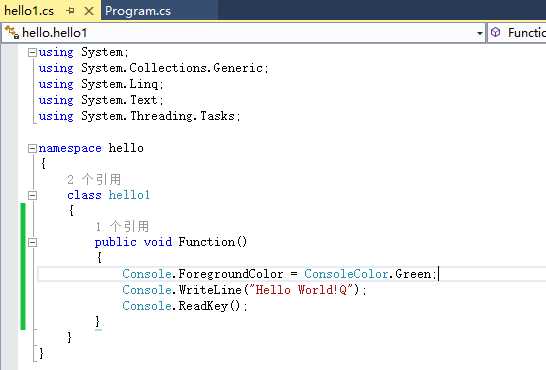
Task: Open the '2 个引用' CodeLens above class
Action: 94,180
